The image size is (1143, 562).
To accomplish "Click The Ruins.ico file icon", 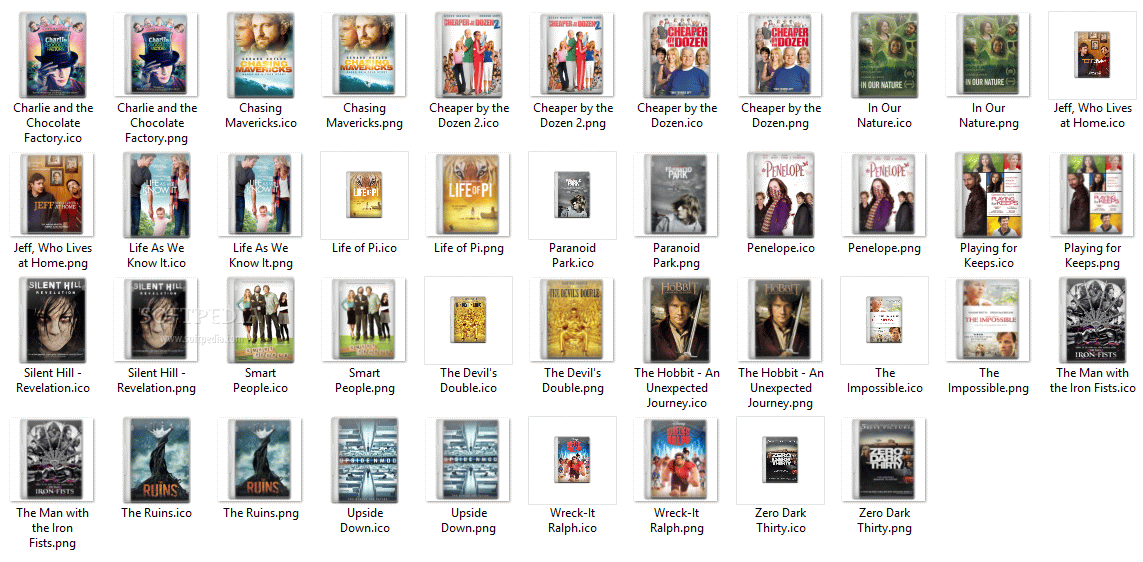I will pos(156,458).
